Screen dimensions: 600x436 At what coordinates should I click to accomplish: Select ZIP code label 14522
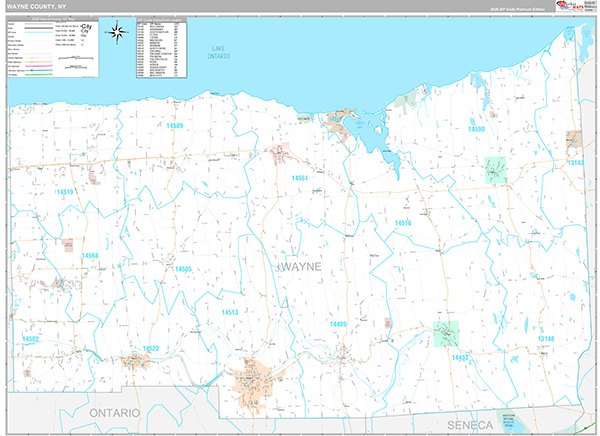[x=151, y=348]
